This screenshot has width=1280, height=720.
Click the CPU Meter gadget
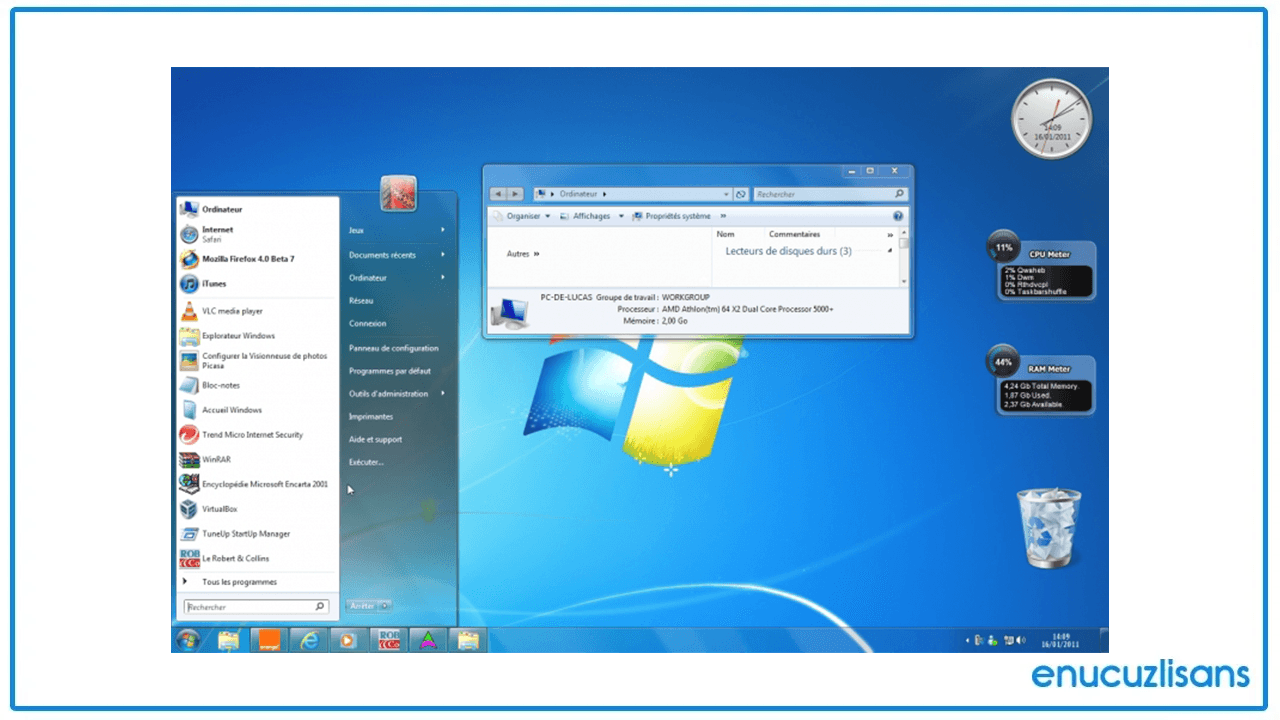tap(1041, 265)
